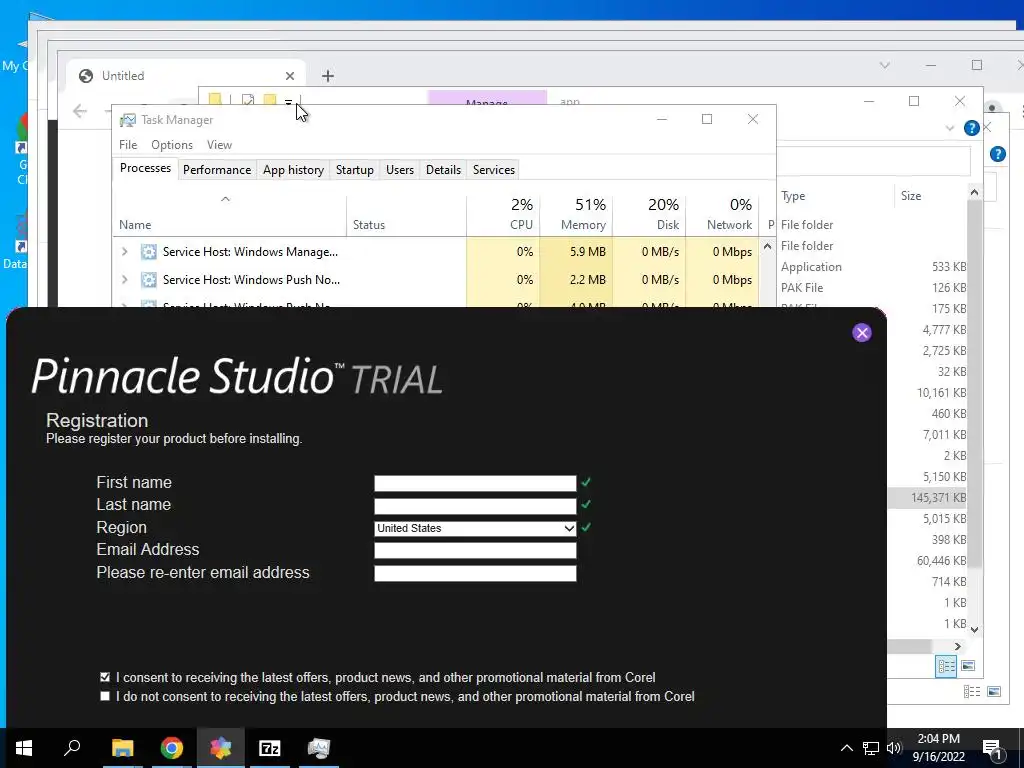Switch to Services tab
Viewport: 1024px width, 768px height.
coord(494,170)
